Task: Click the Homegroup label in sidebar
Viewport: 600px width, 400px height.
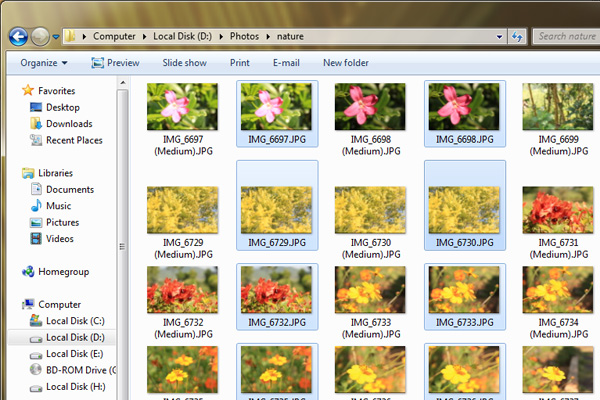Action: 64,272
